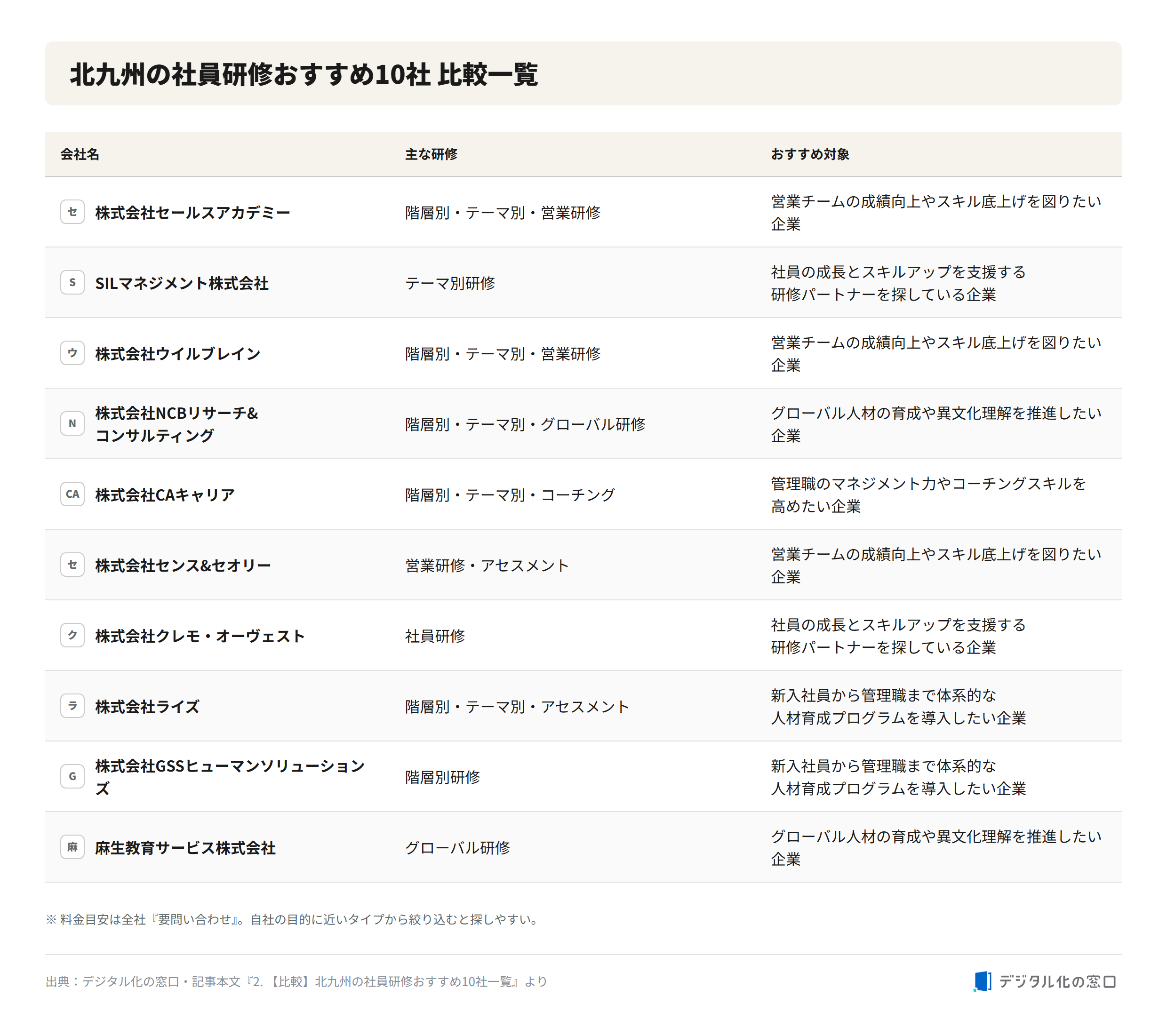
Task: Select company name 株式会社ライズ
Action: tap(147, 707)
